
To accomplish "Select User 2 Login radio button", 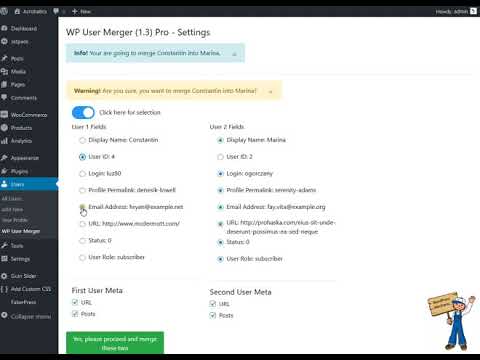I will [x=220, y=174].
